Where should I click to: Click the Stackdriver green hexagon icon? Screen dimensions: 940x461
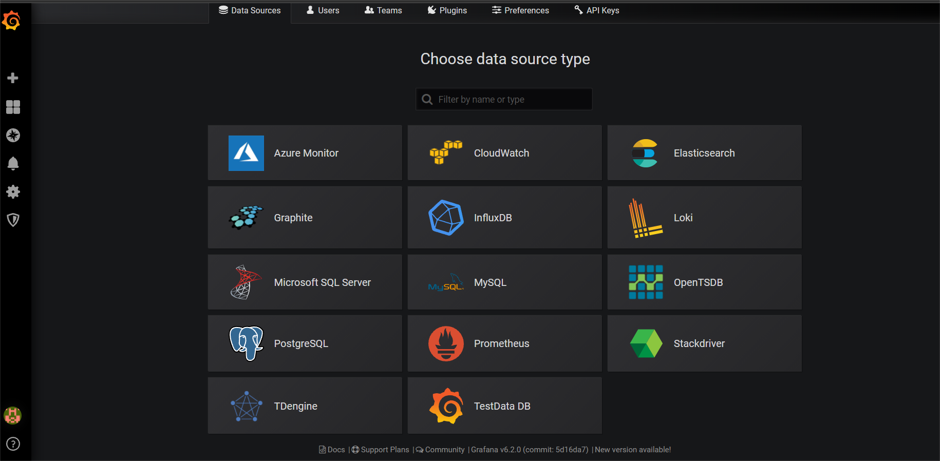(646, 344)
